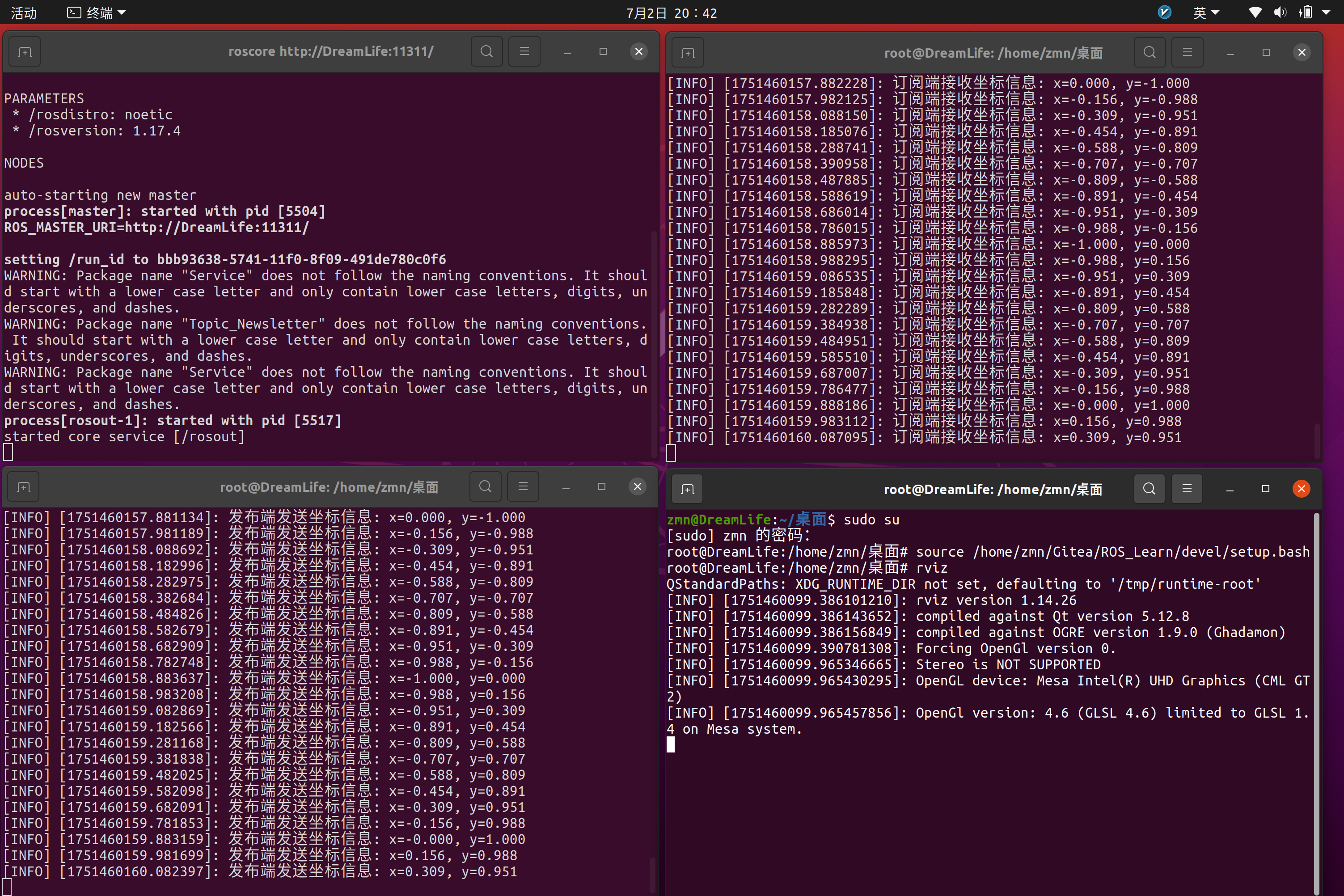The image size is (1344, 896).
Task: Open new tab in publisher terminal (bottom-left)
Action: coord(24,487)
